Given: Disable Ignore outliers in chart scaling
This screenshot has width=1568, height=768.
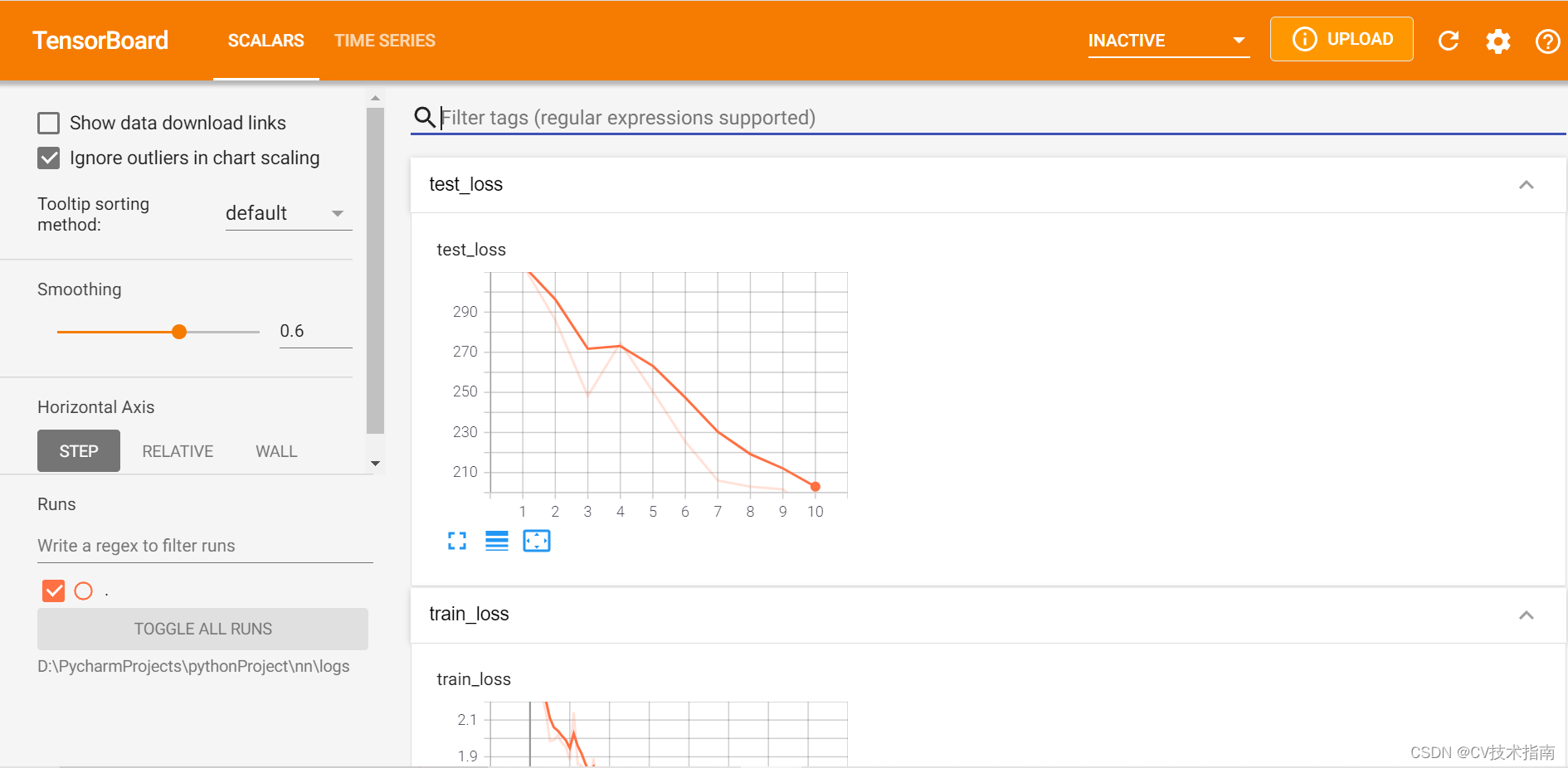Looking at the screenshot, I should point(49,158).
